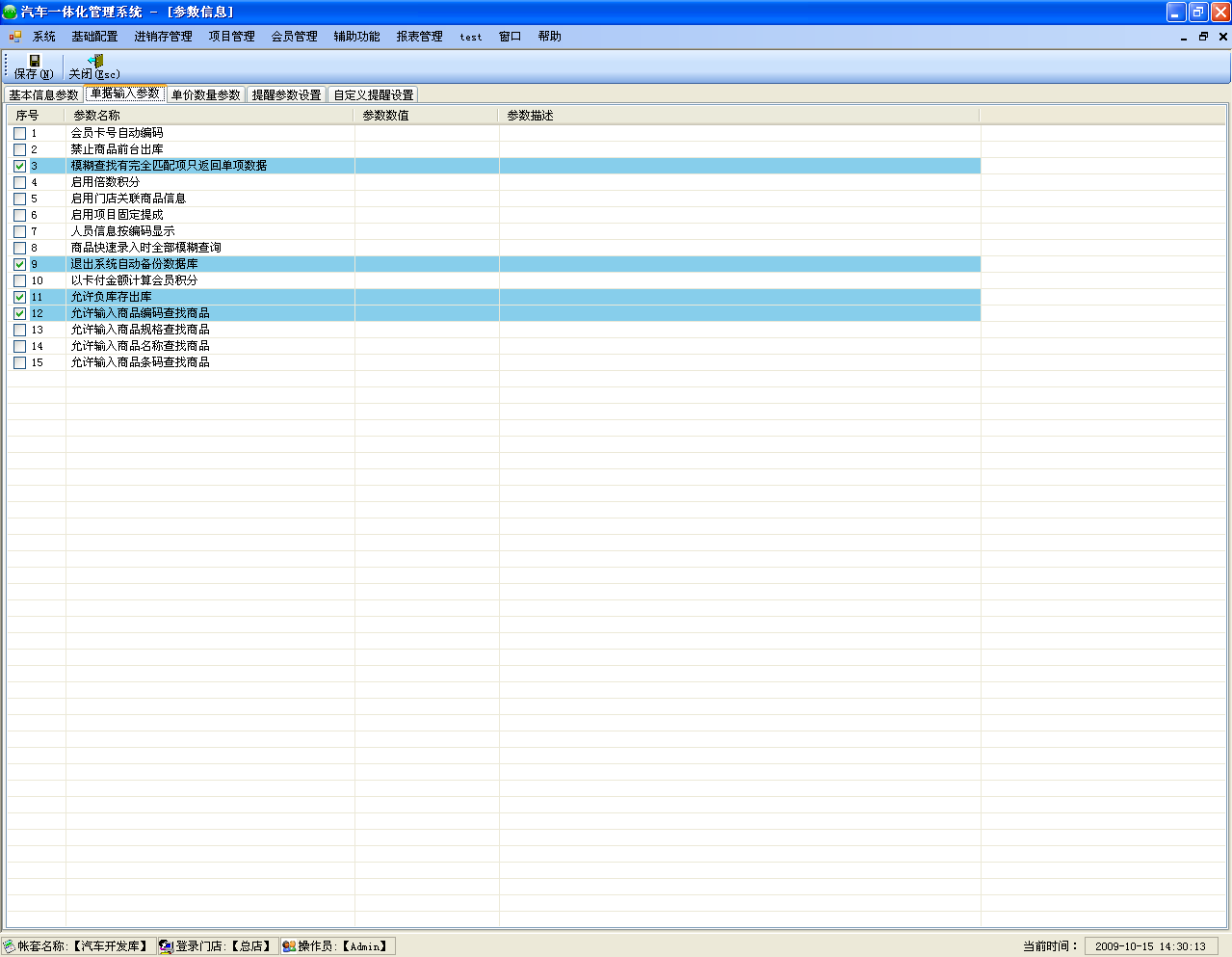Check row 2 禁止商品前台出库 checkbox

19,149
